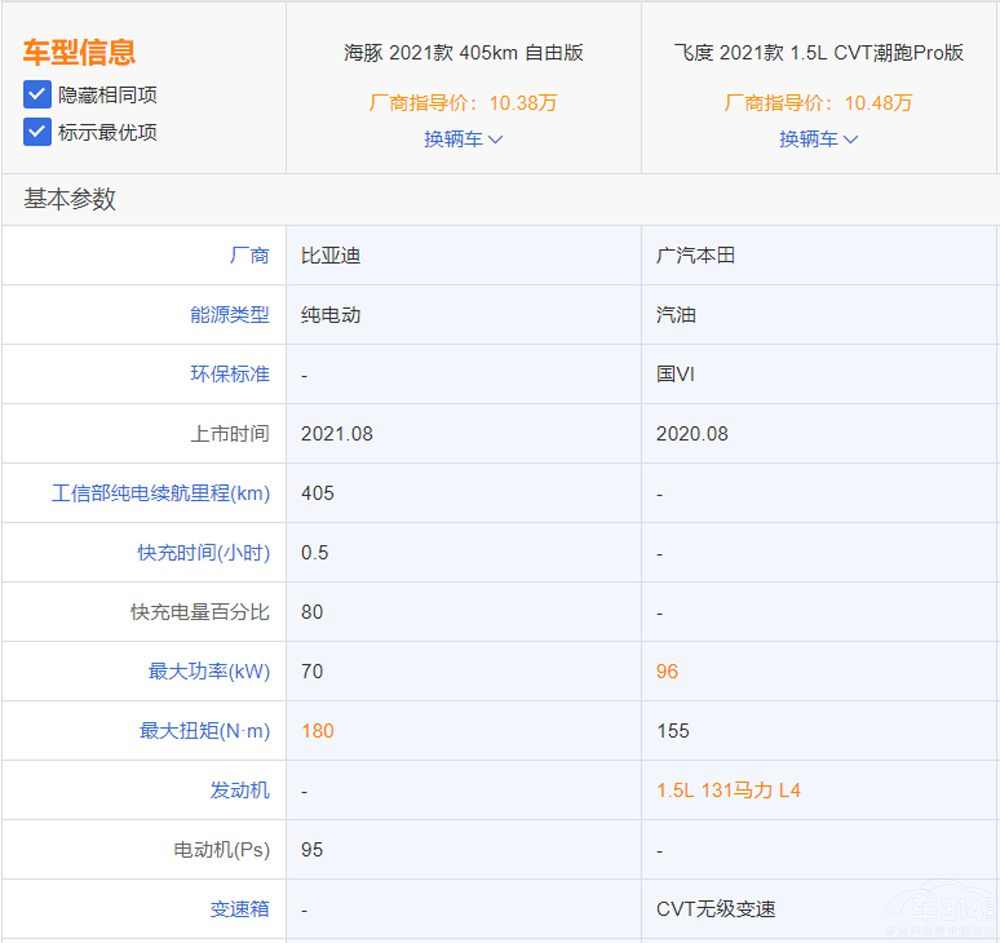Click the 基本参数 section header
1000x943 pixels.
[70, 199]
